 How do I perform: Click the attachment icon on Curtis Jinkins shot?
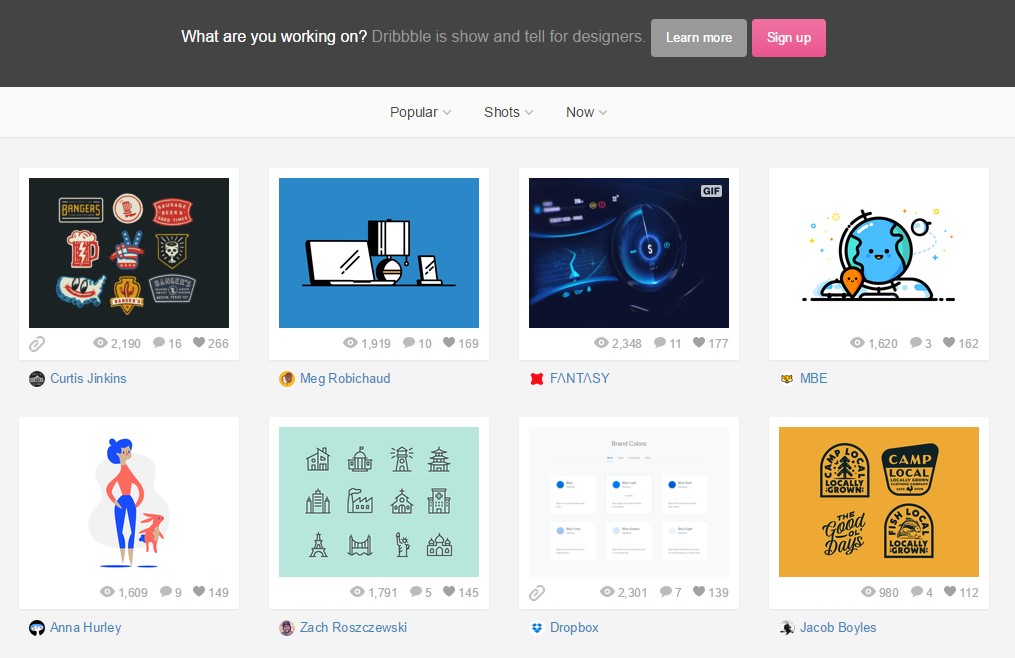coord(37,343)
